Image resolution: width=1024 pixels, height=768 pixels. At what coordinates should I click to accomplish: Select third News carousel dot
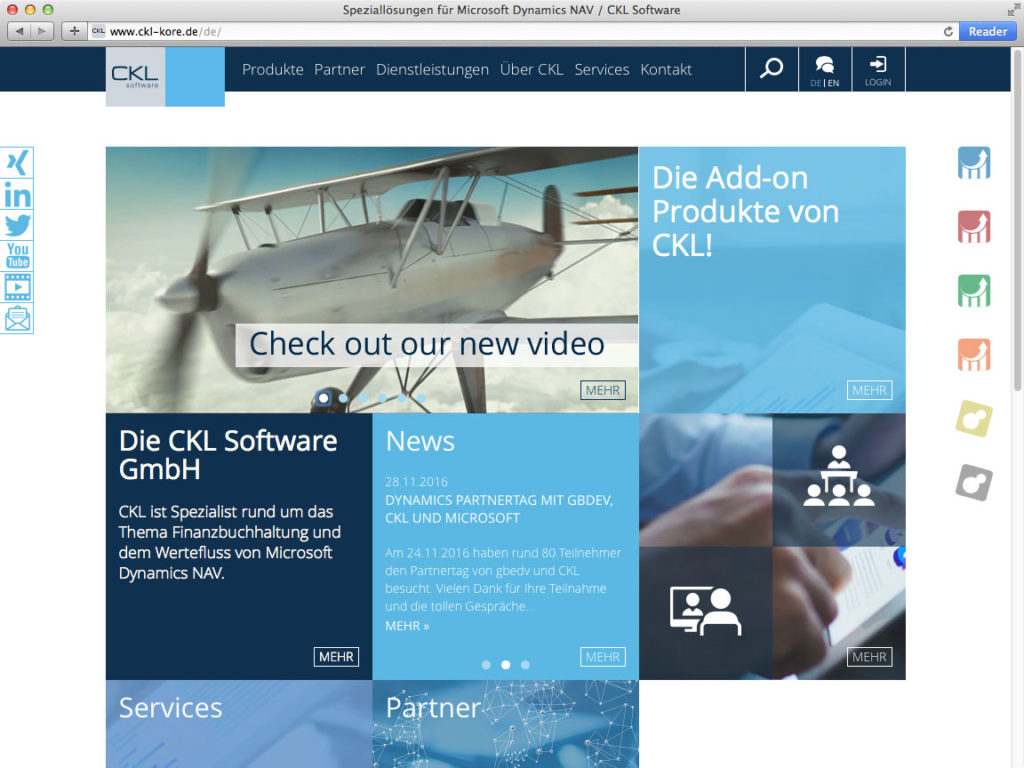pyautogui.click(x=525, y=665)
